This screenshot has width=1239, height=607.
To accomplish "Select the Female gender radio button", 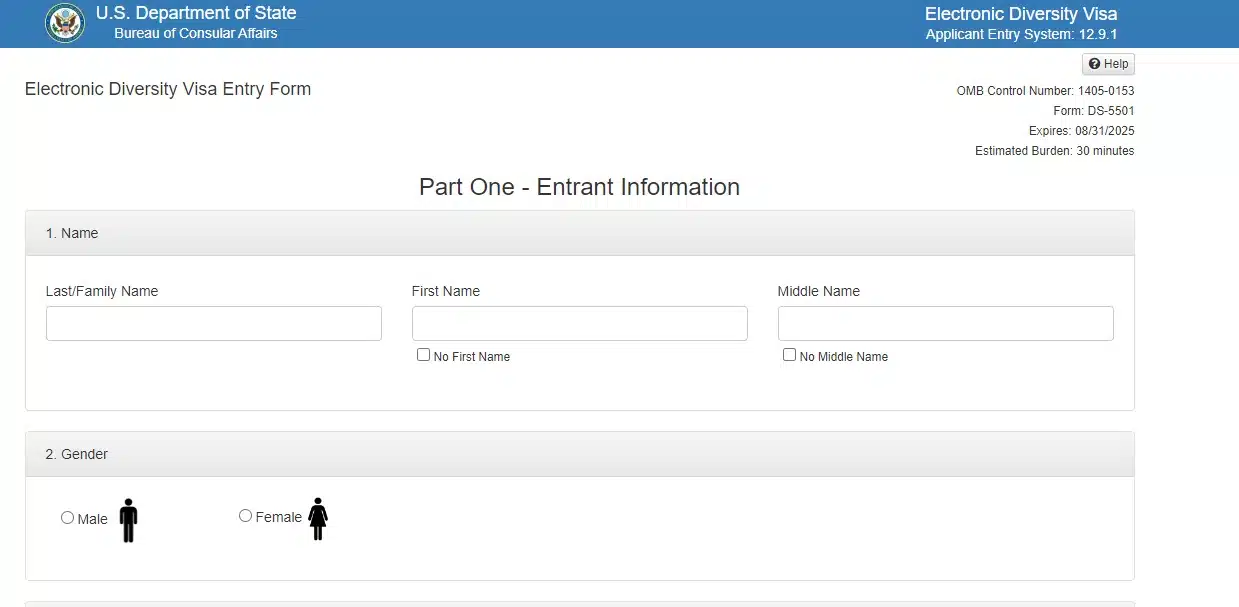I will pyautogui.click(x=246, y=516).
